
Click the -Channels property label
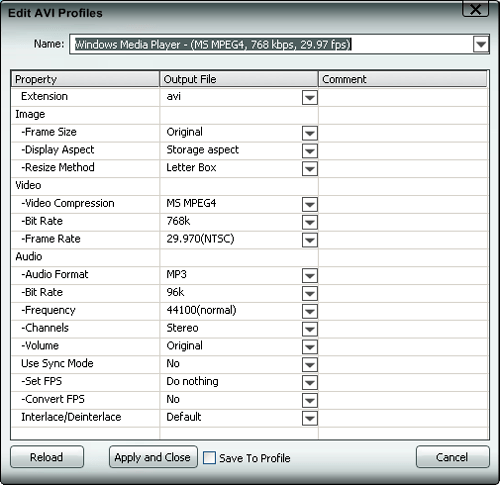point(45,328)
